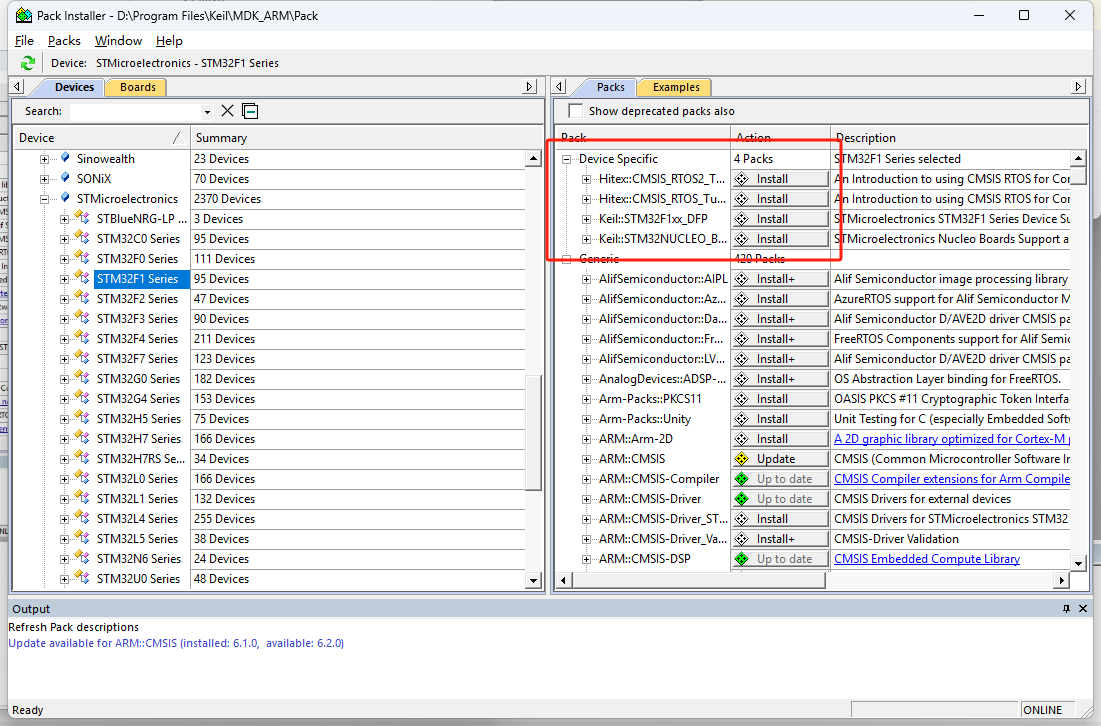Click the STM32H7 Series chip icon
This screenshot has height=726, width=1101.
tap(82, 438)
